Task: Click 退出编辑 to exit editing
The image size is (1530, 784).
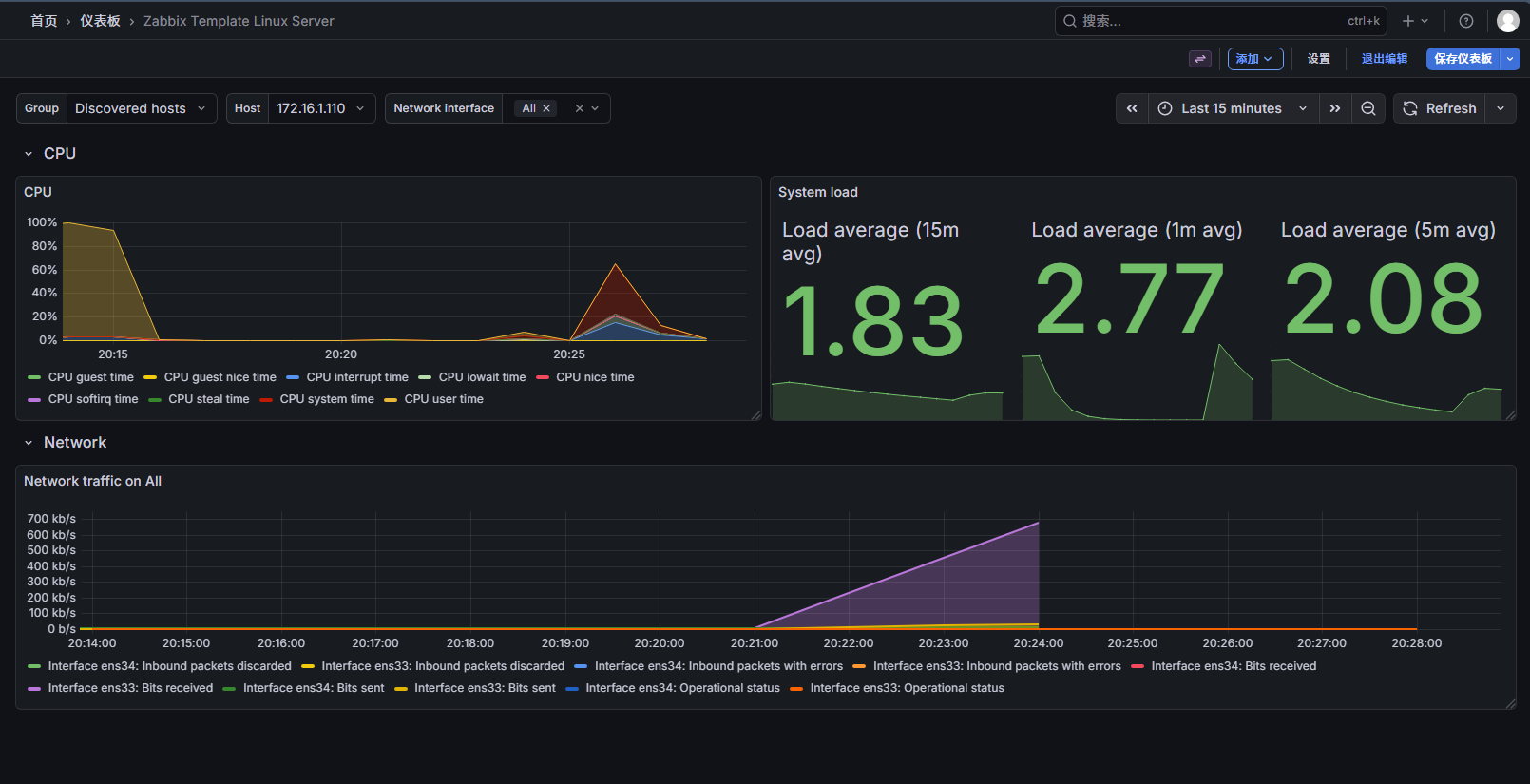Action: point(1385,59)
